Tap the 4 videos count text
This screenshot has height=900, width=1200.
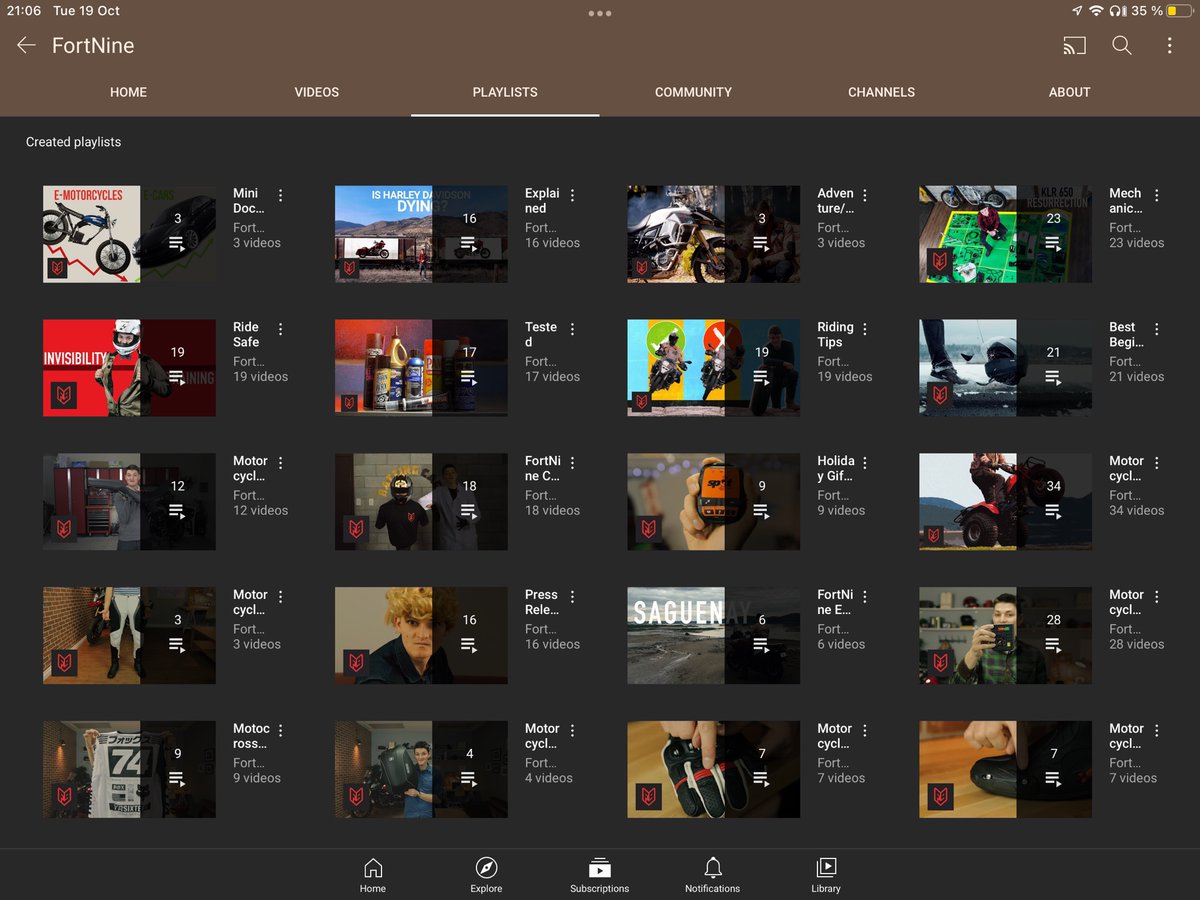coord(549,778)
